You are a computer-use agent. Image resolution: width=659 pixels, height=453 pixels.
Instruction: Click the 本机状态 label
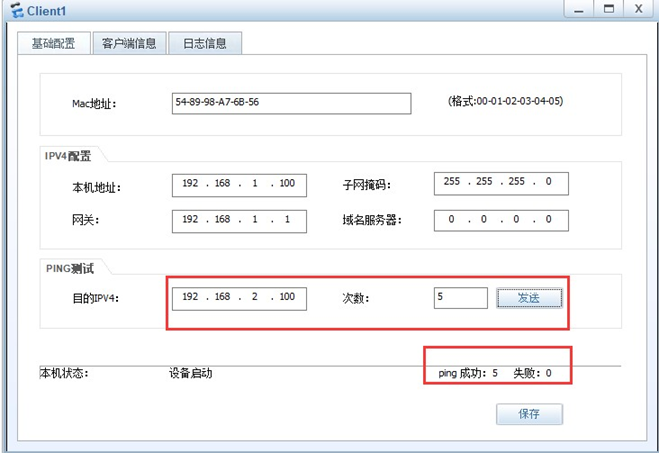click(64, 373)
